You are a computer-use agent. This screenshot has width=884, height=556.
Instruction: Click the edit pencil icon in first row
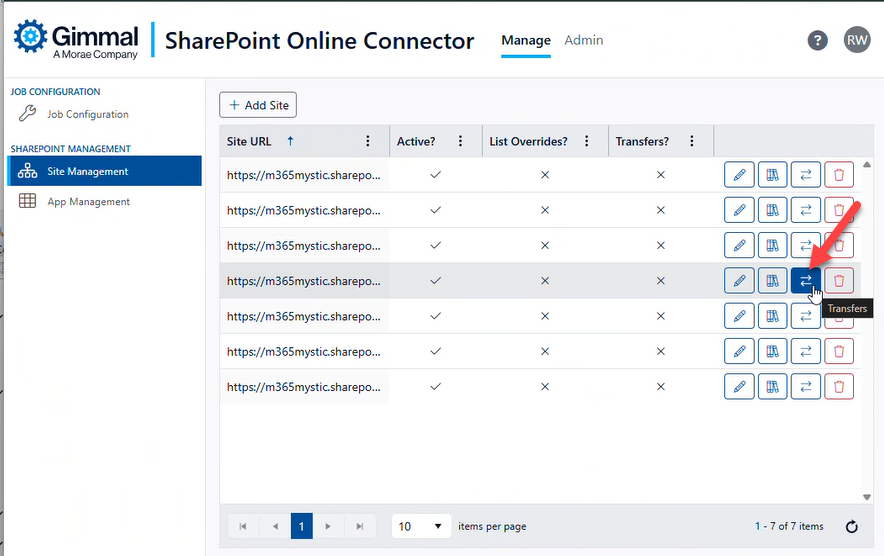click(739, 175)
